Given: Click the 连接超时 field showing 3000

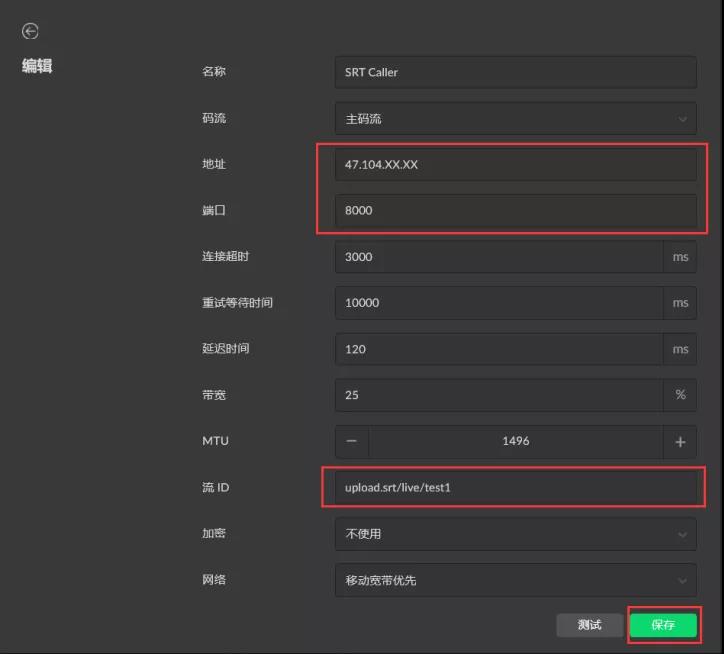Looking at the screenshot, I should pos(498,257).
